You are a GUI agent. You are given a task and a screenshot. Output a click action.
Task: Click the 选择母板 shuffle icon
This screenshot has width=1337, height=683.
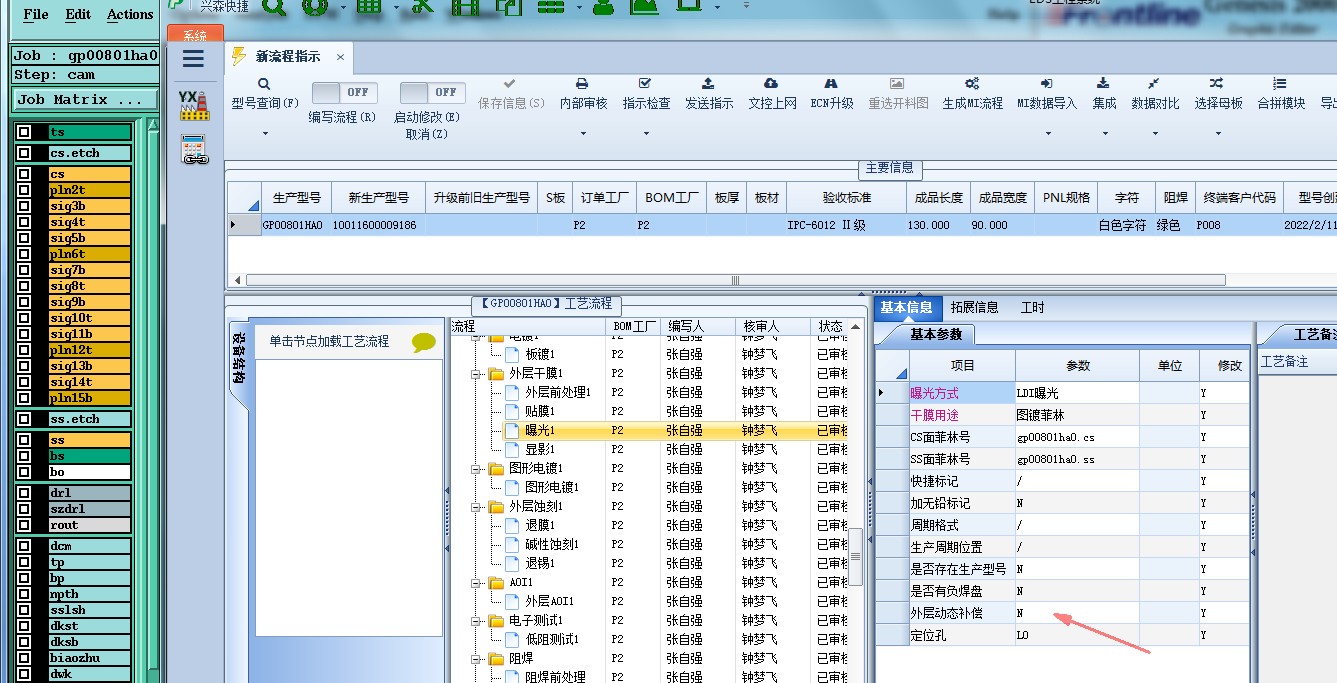[1216, 84]
